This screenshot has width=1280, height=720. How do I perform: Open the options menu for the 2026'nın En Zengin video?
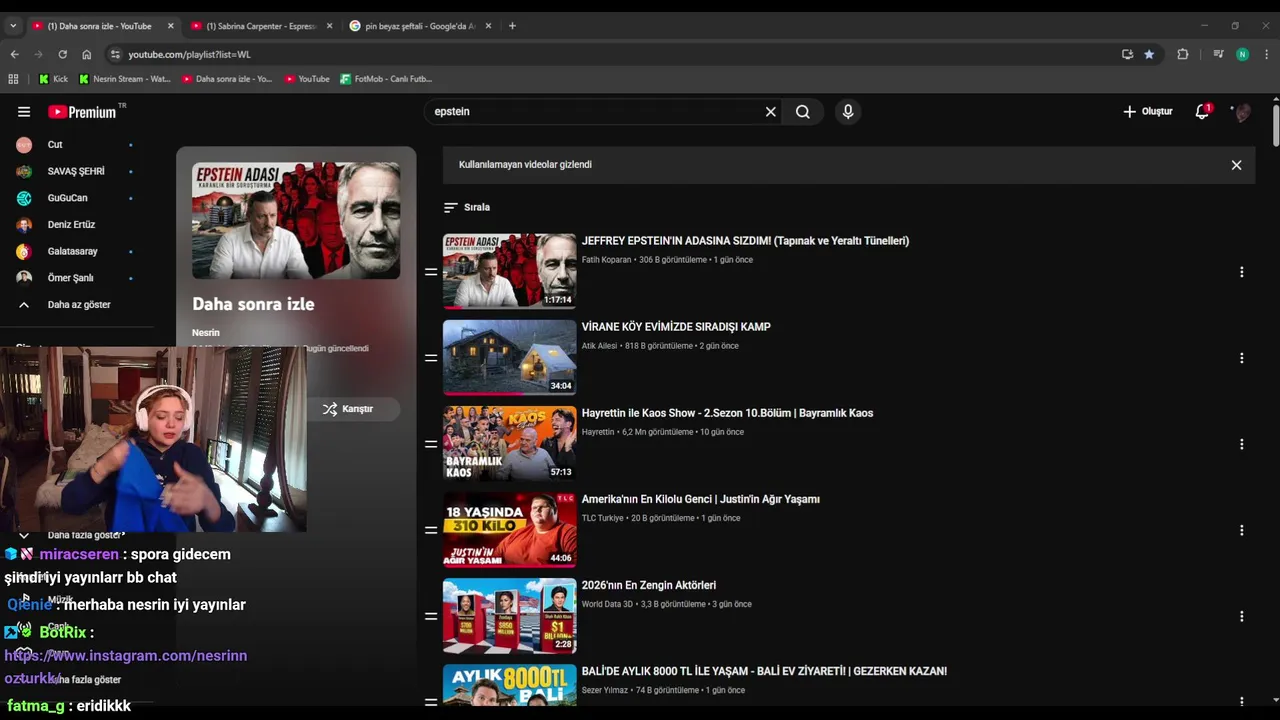click(x=1241, y=616)
